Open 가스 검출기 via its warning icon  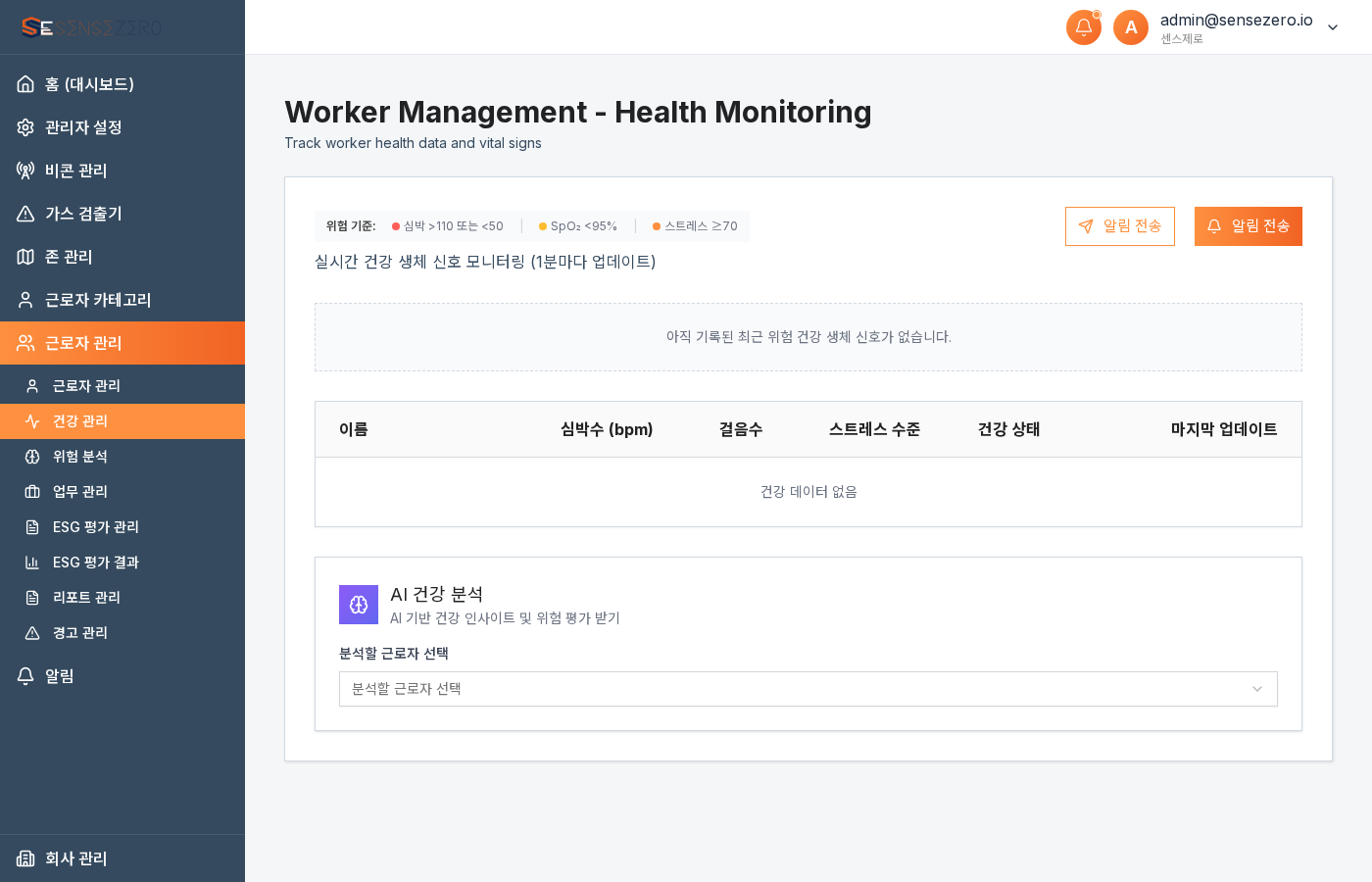coord(24,214)
